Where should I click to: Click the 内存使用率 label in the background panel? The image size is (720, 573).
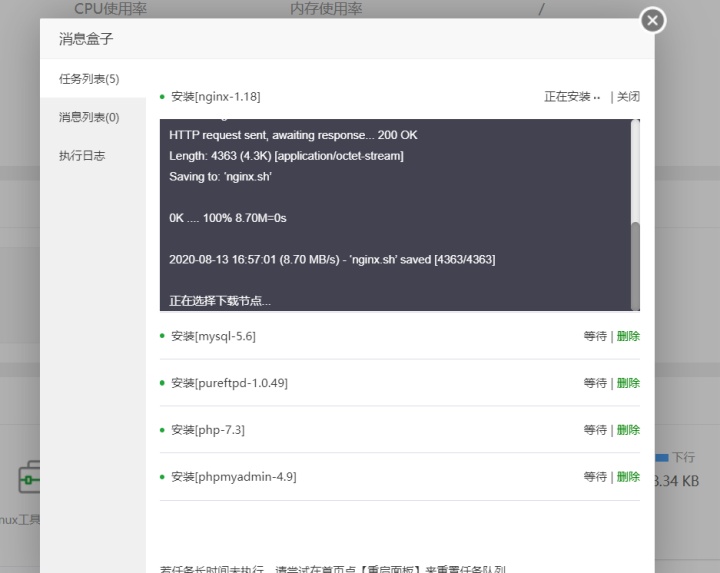pos(326,8)
